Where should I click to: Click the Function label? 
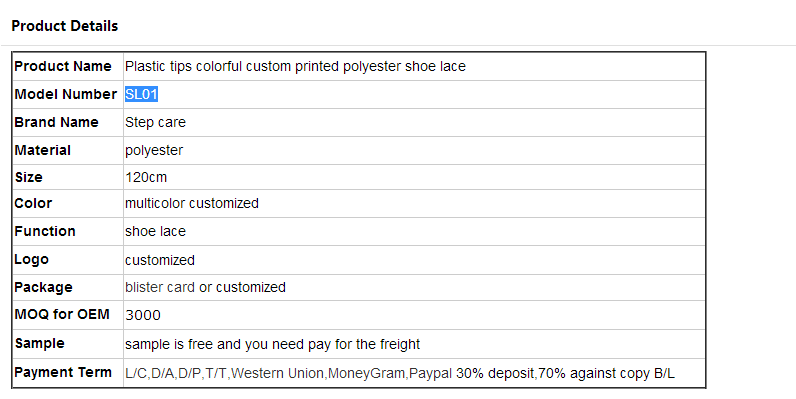tap(45, 231)
